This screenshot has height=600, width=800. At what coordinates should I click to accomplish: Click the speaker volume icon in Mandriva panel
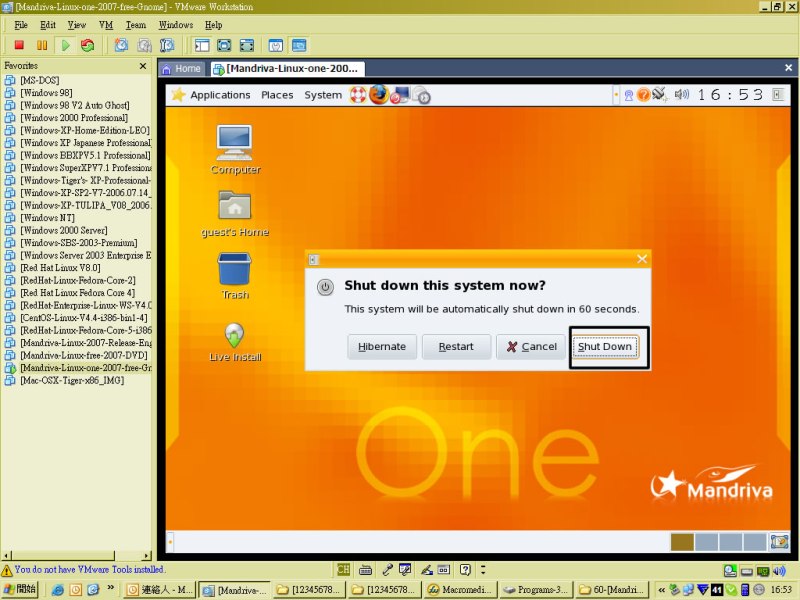[x=681, y=95]
